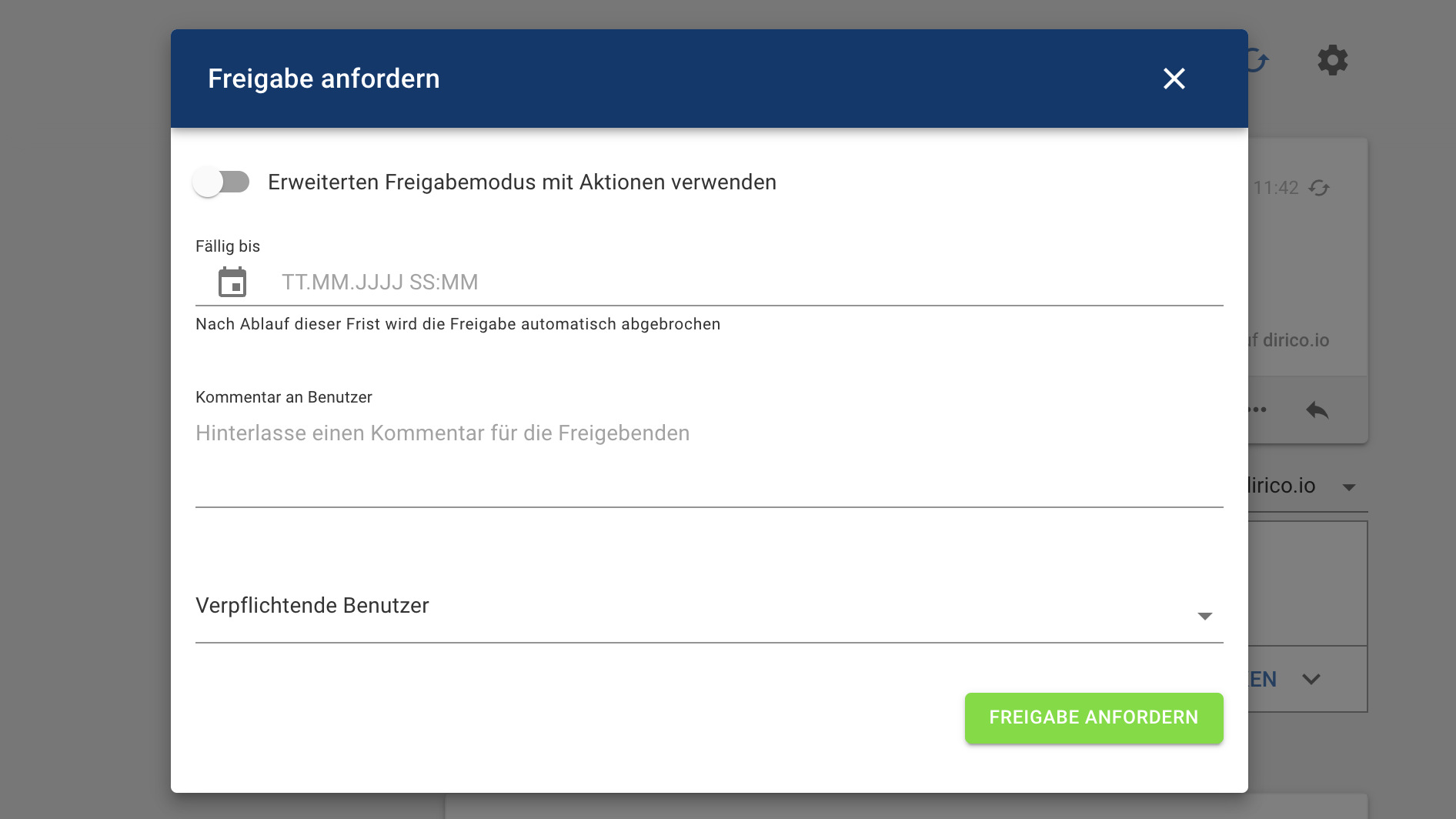Open the three-dots more options icon

click(x=1258, y=409)
